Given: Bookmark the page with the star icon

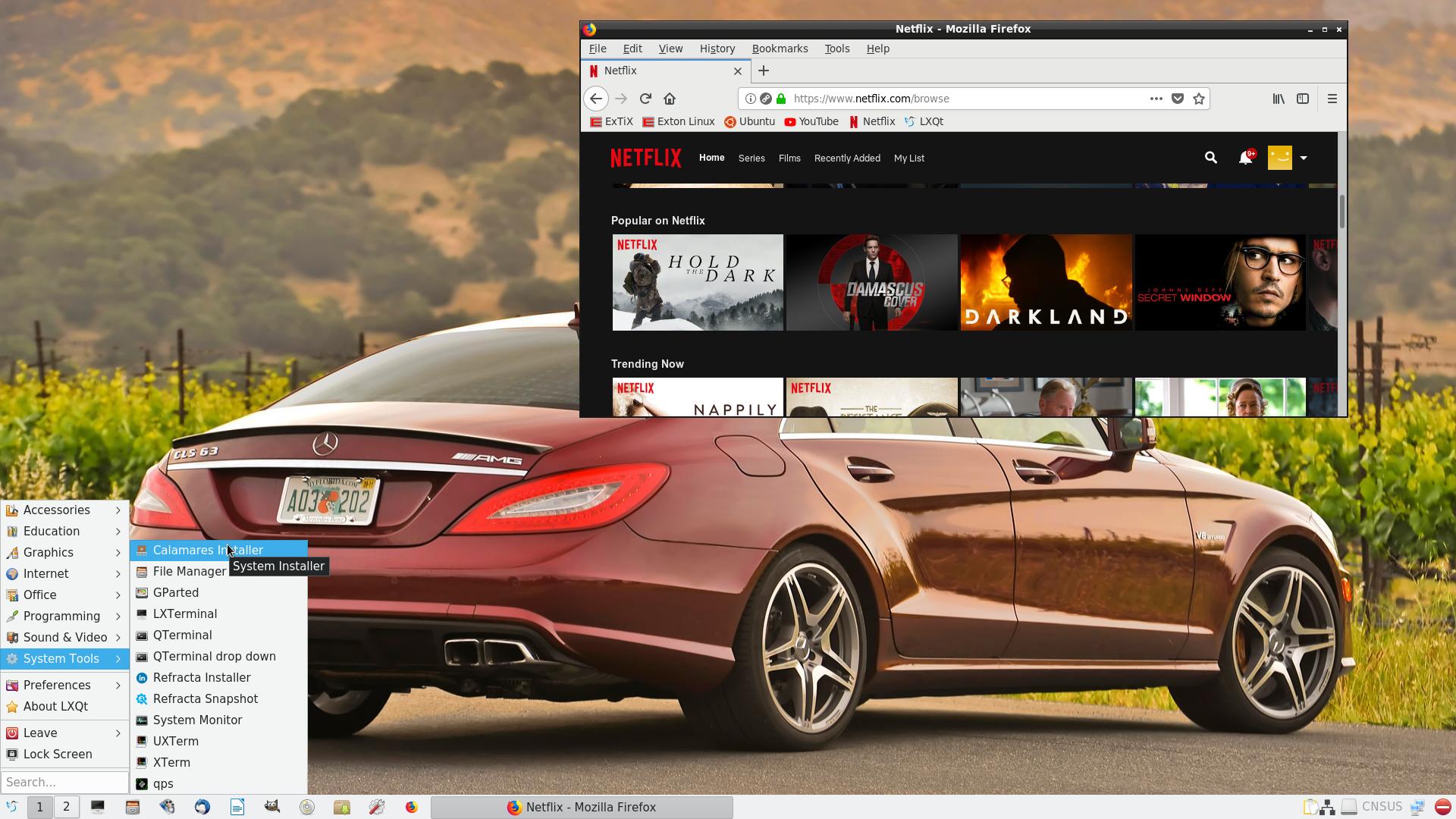Looking at the screenshot, I should click(1198, 99).
